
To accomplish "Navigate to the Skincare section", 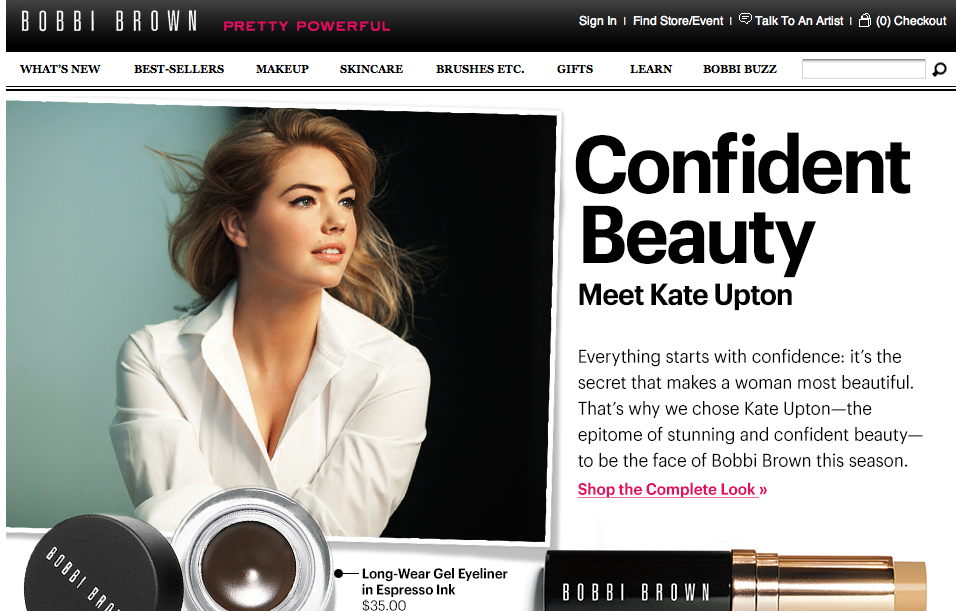I will (x=371, y=69).
